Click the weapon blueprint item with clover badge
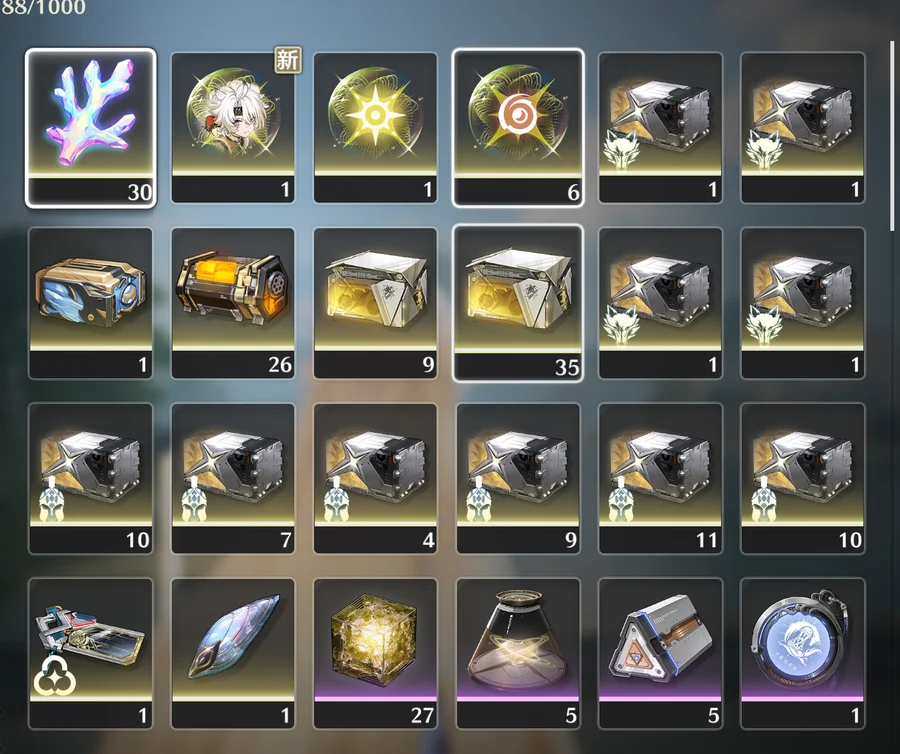Image resolution: width=900 pixels, height=754 pixels. 90,654
